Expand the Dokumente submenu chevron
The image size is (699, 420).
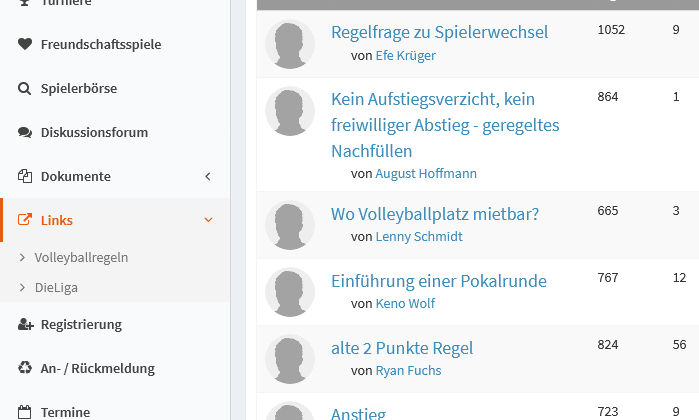coord(208,177)
